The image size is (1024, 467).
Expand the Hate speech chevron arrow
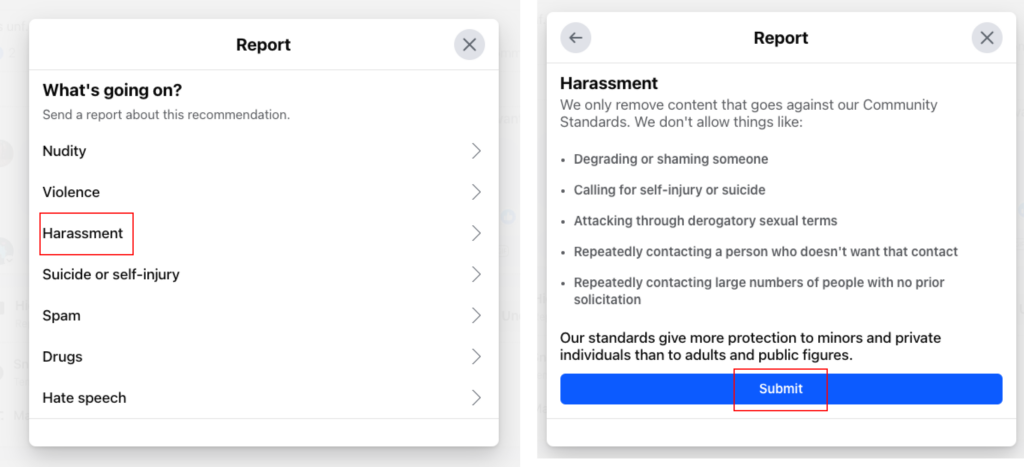[x=476, y=397]
